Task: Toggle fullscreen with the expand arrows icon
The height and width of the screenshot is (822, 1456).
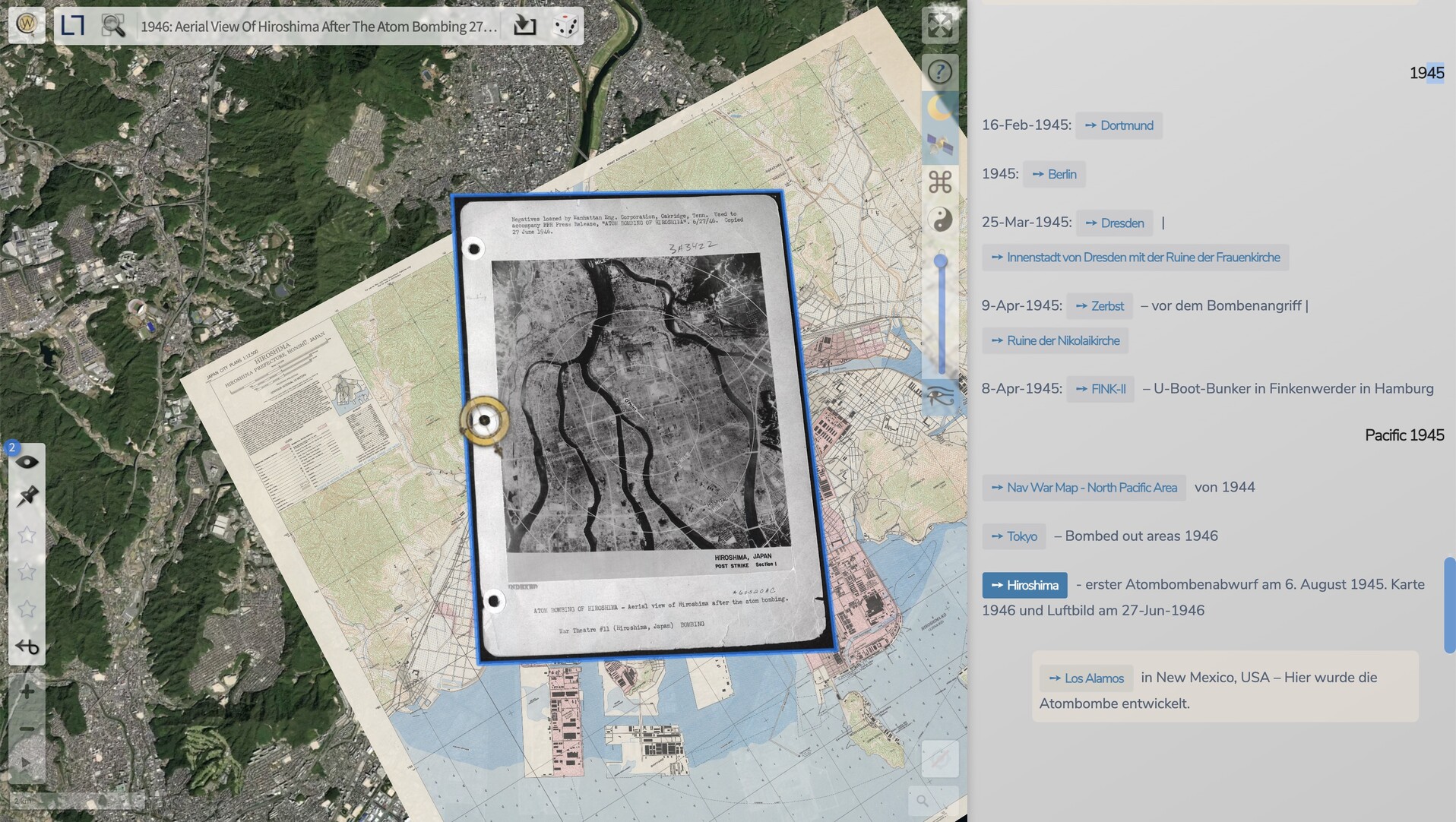Action: point(940,25)
